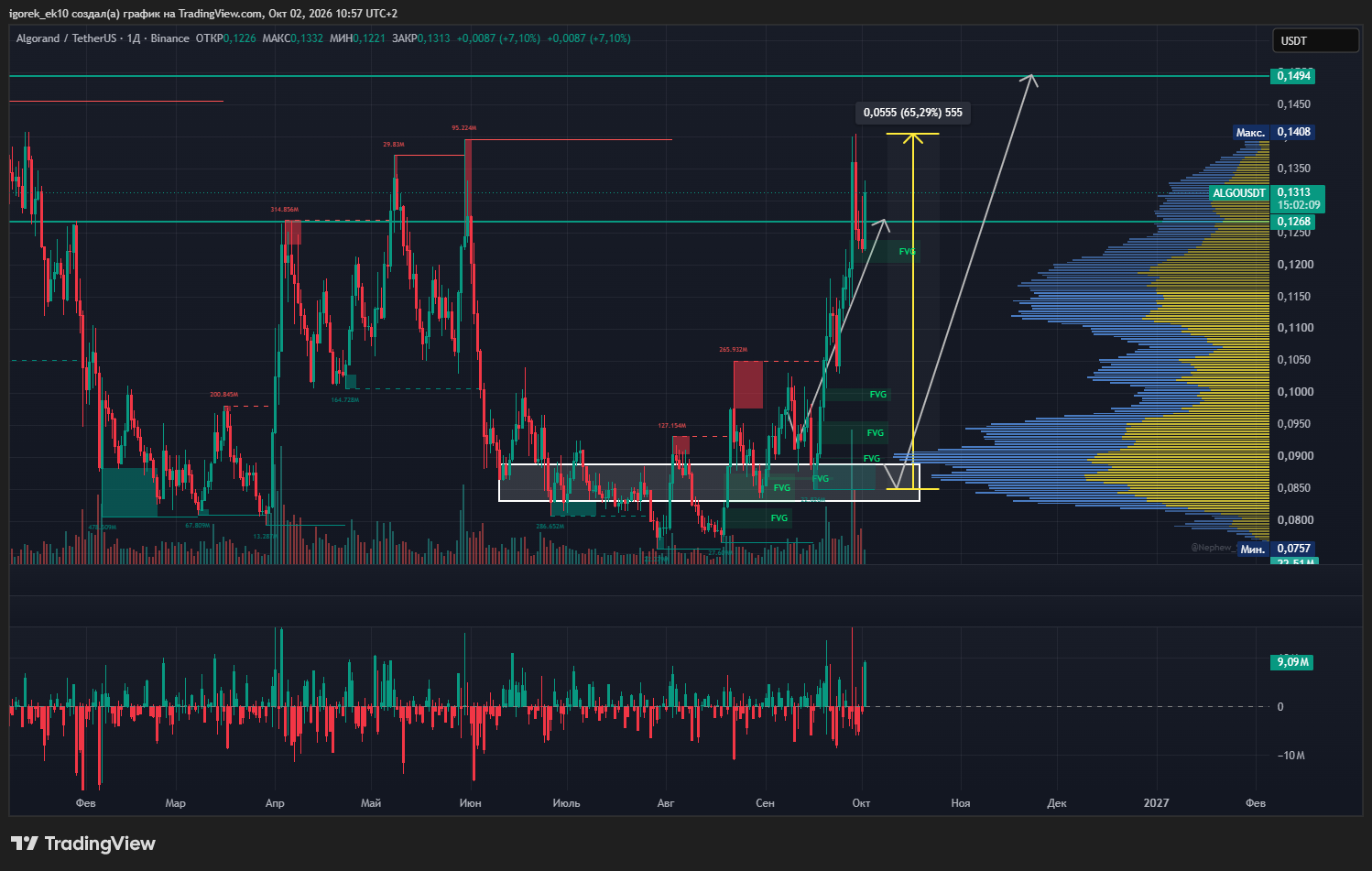Click the 0,1200 price axis tick
This screenshot has height=871, width=1372.
point(1294,265)
